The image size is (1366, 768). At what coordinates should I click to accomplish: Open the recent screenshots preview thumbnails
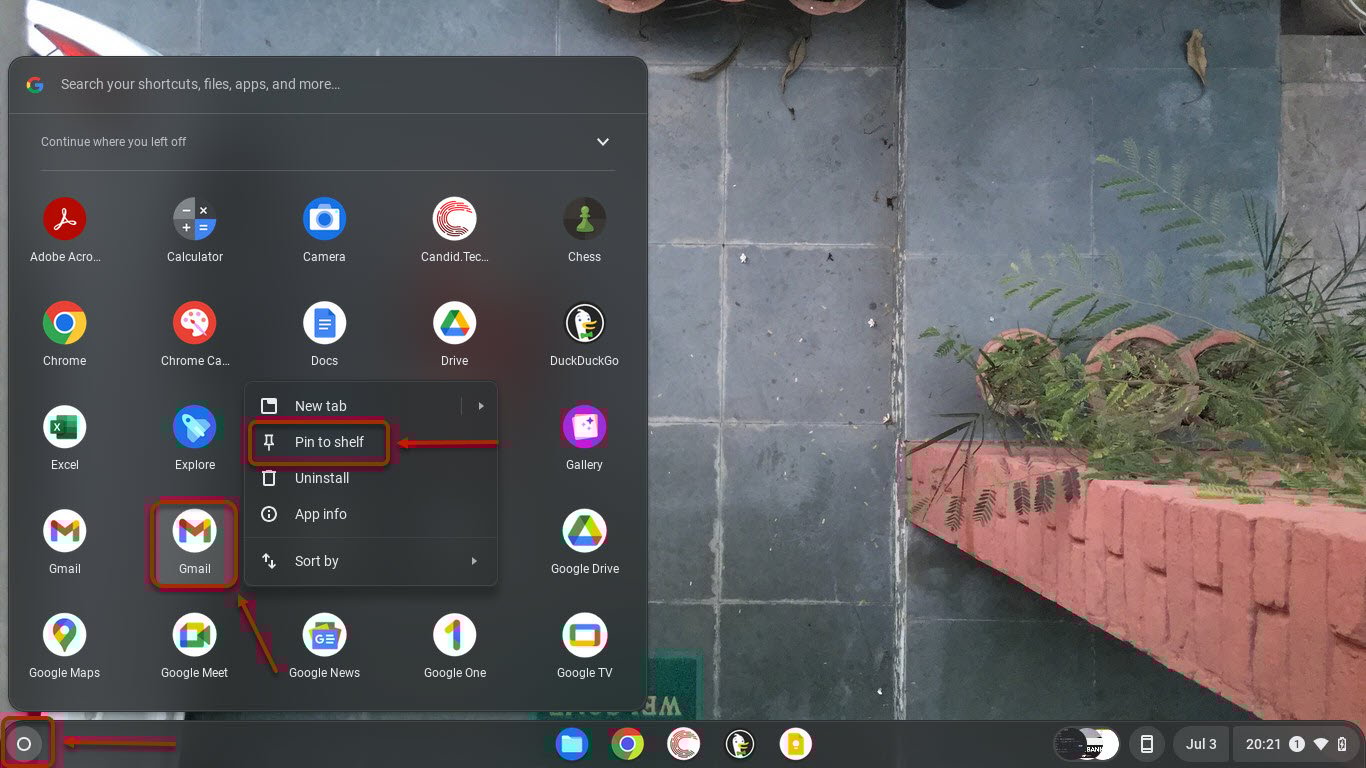[x=1086, y=744]
